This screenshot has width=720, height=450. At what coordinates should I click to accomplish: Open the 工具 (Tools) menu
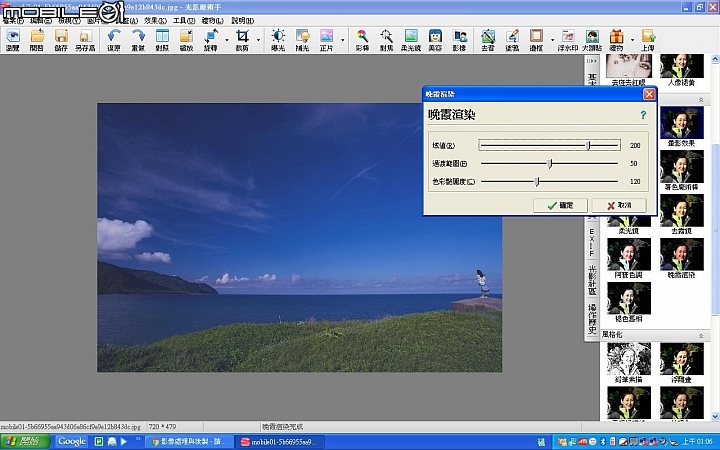(x=184, y=20)
